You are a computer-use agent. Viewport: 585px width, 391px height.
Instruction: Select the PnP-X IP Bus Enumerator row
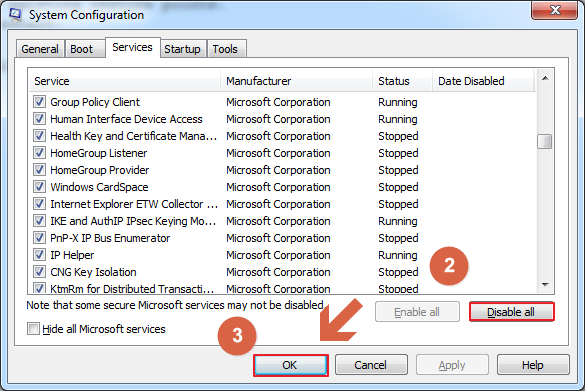282,238
